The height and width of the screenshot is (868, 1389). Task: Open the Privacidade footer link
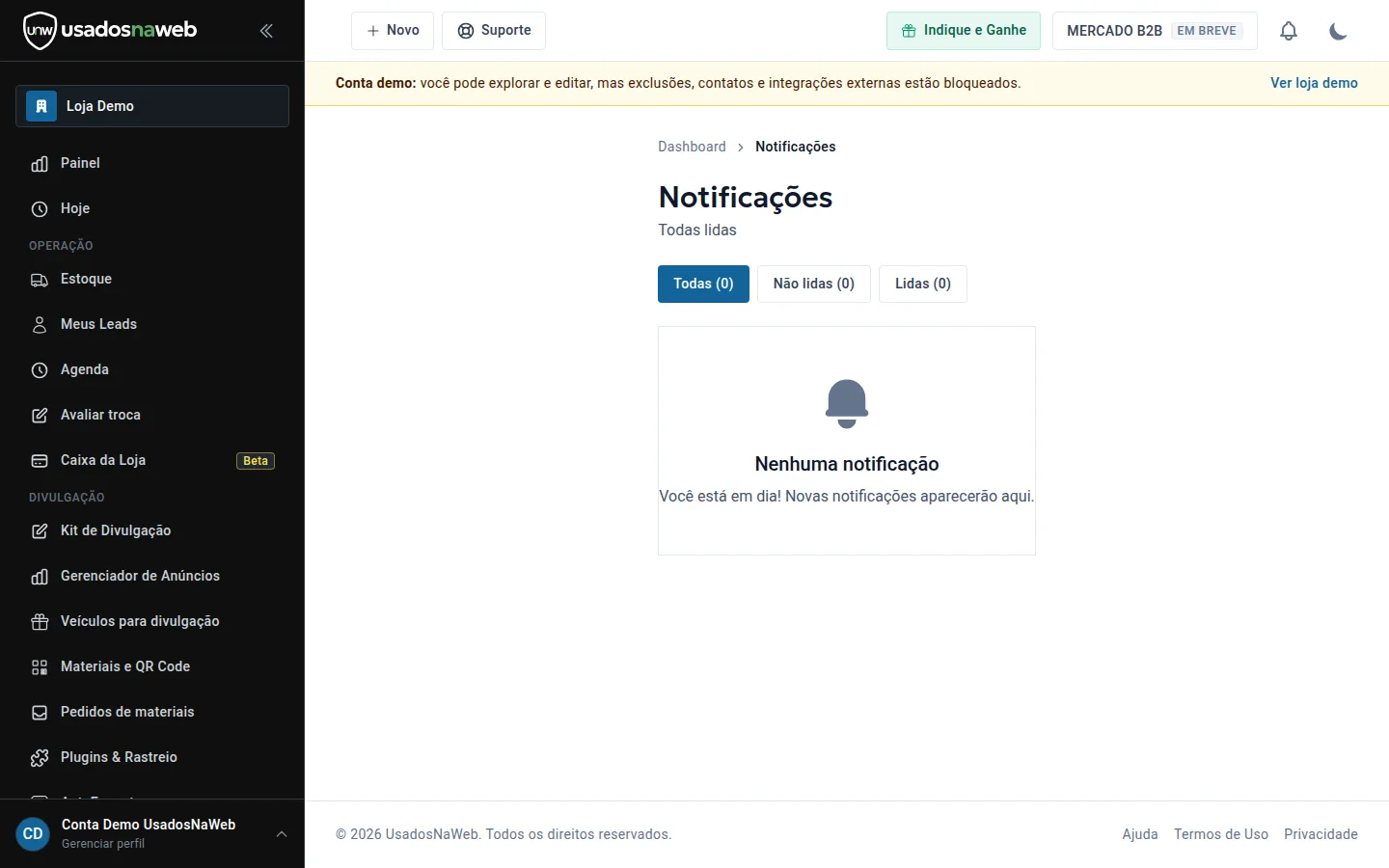(x=1321, y=834)
